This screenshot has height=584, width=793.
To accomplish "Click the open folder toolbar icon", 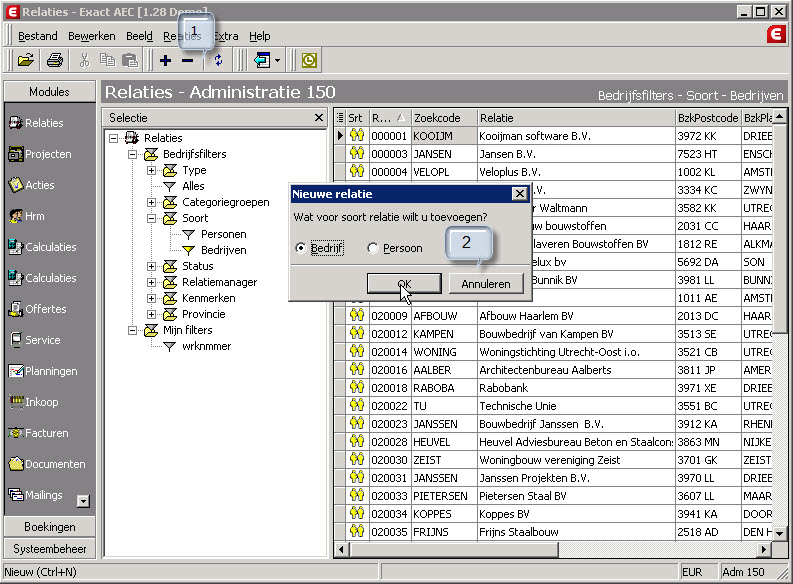I will 25,60.
